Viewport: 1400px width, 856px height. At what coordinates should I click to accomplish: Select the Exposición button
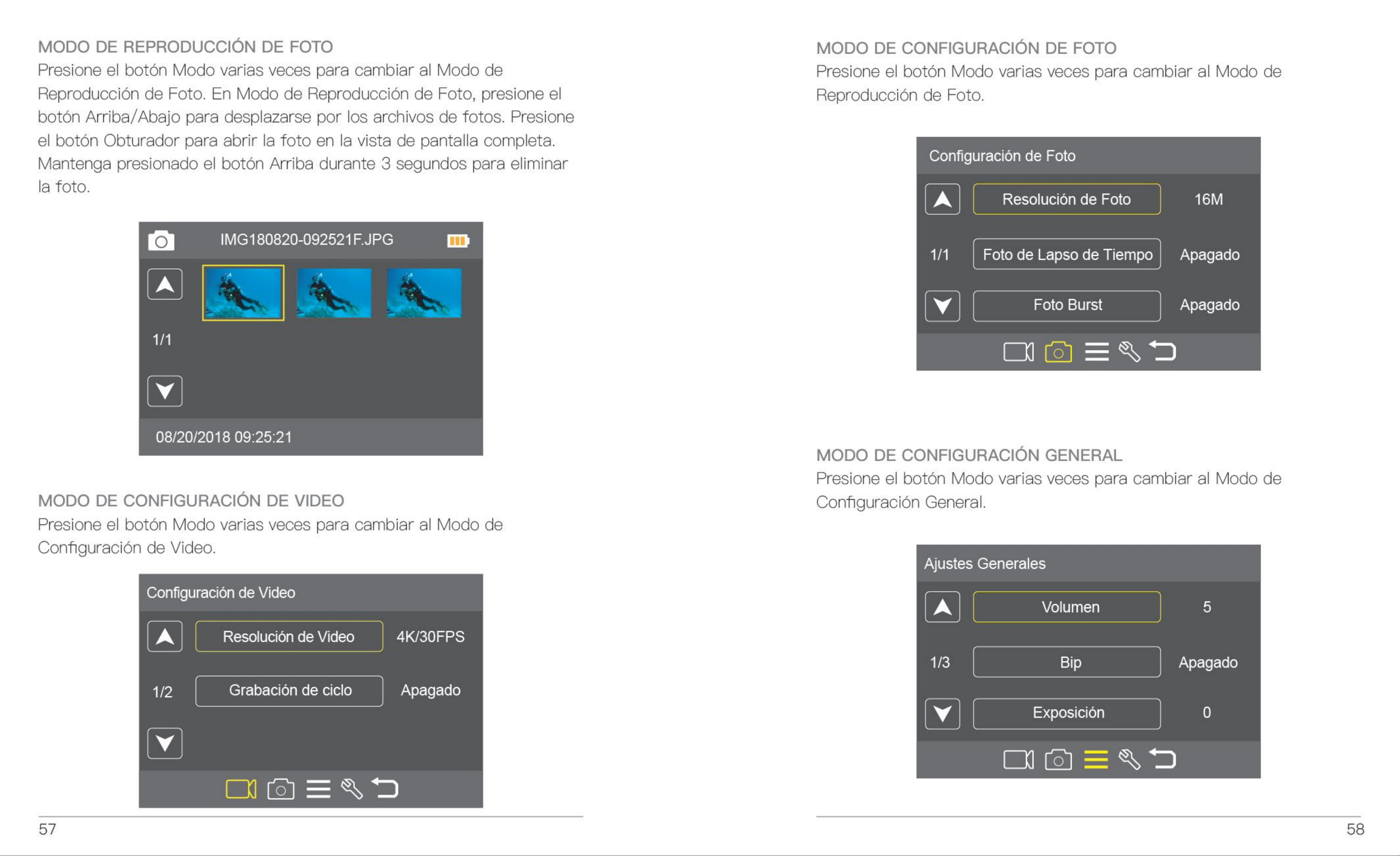[1066, 713]
